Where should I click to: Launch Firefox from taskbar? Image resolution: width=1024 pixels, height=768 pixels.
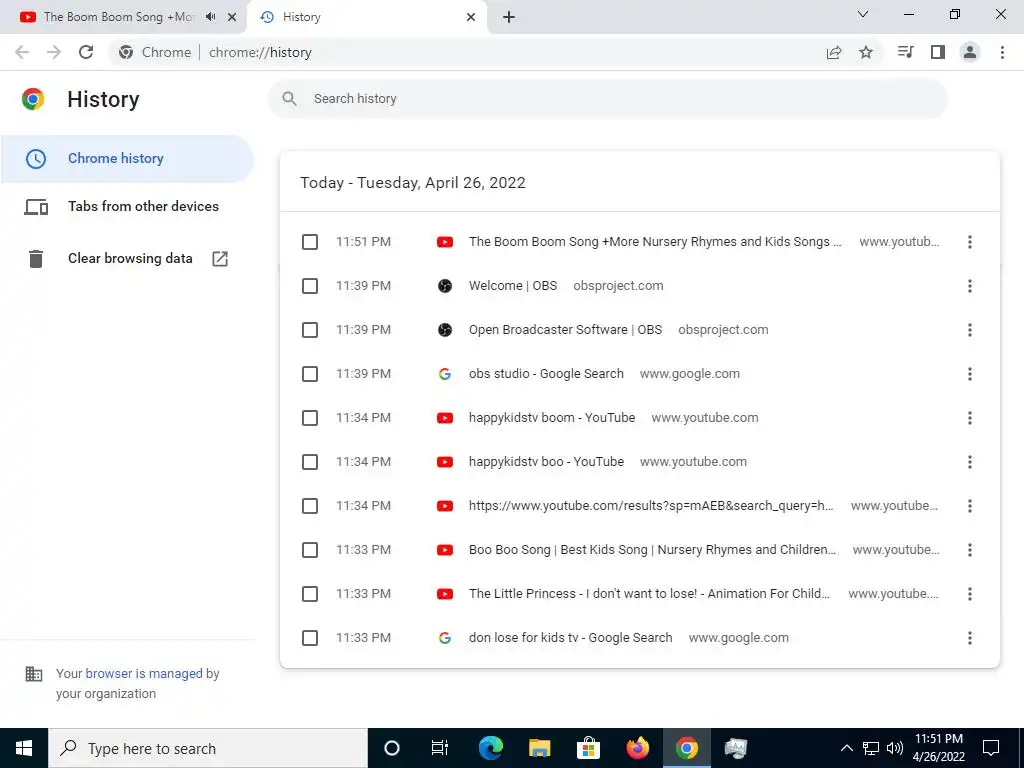pos(637,748)
